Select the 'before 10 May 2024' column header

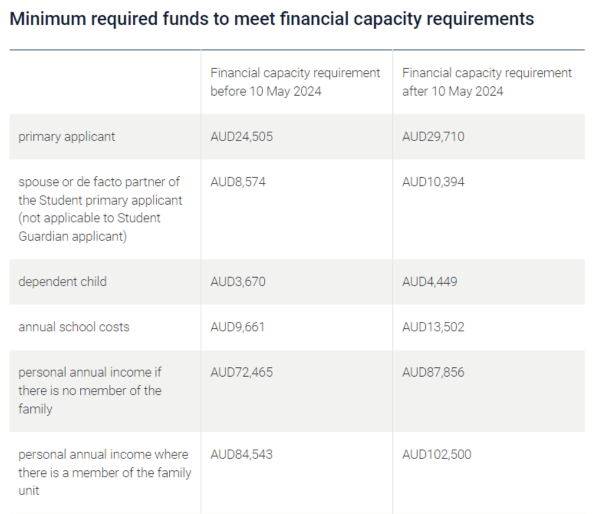pos(295,82)
